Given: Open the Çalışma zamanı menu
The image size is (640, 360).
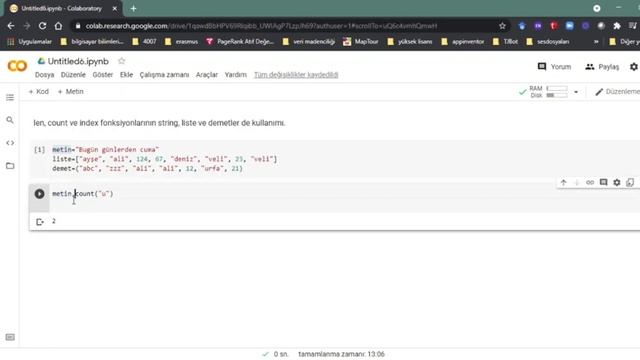Looking at the screenshot, I should [164, 75].
